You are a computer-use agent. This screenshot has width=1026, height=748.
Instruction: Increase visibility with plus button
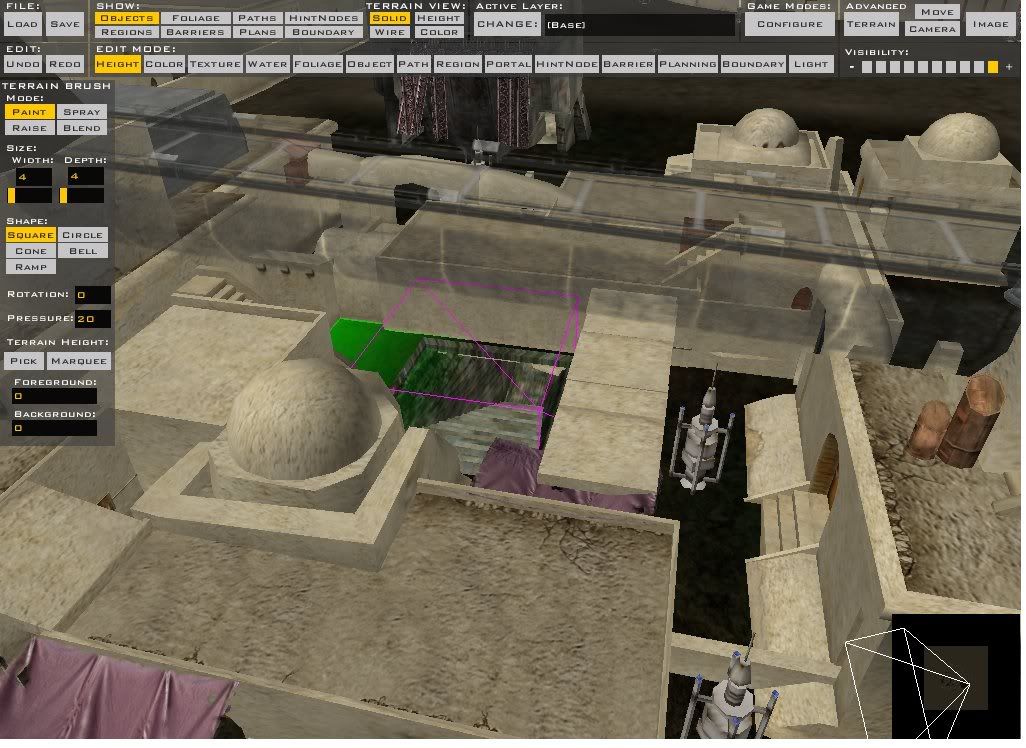[1008, 67]
